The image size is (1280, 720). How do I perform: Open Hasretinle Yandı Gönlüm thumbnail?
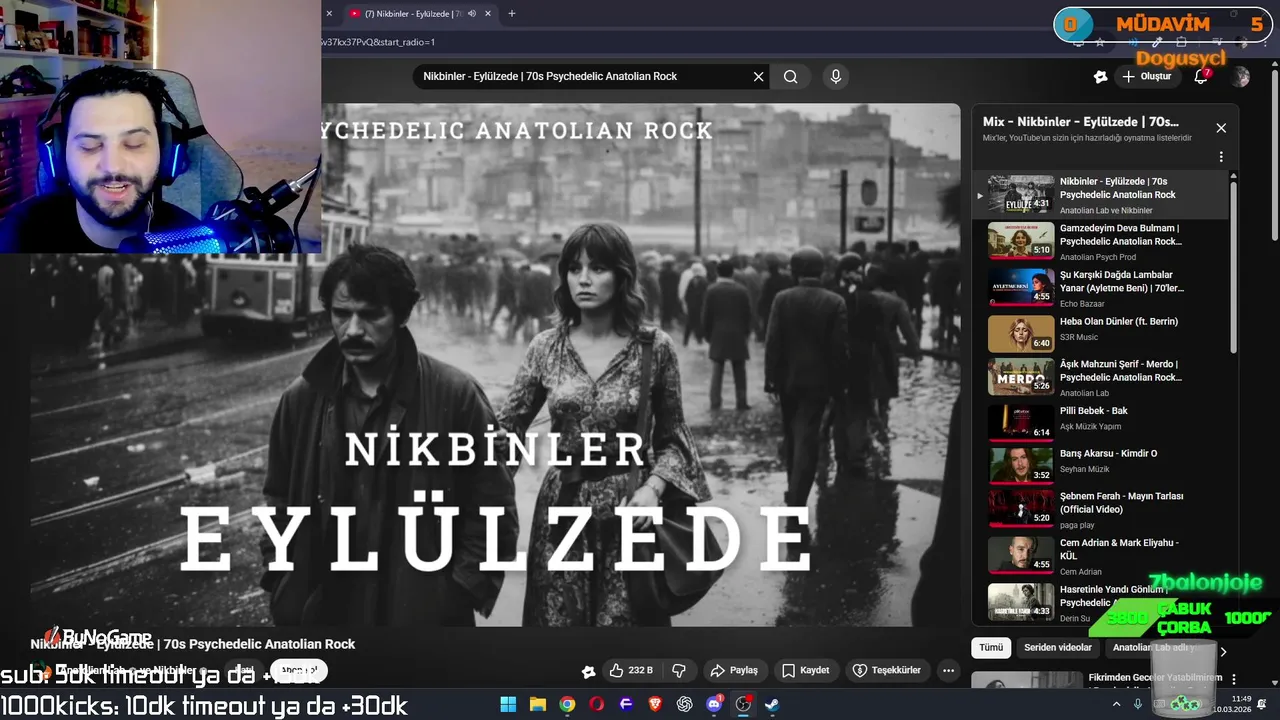tap(1021, 602)
